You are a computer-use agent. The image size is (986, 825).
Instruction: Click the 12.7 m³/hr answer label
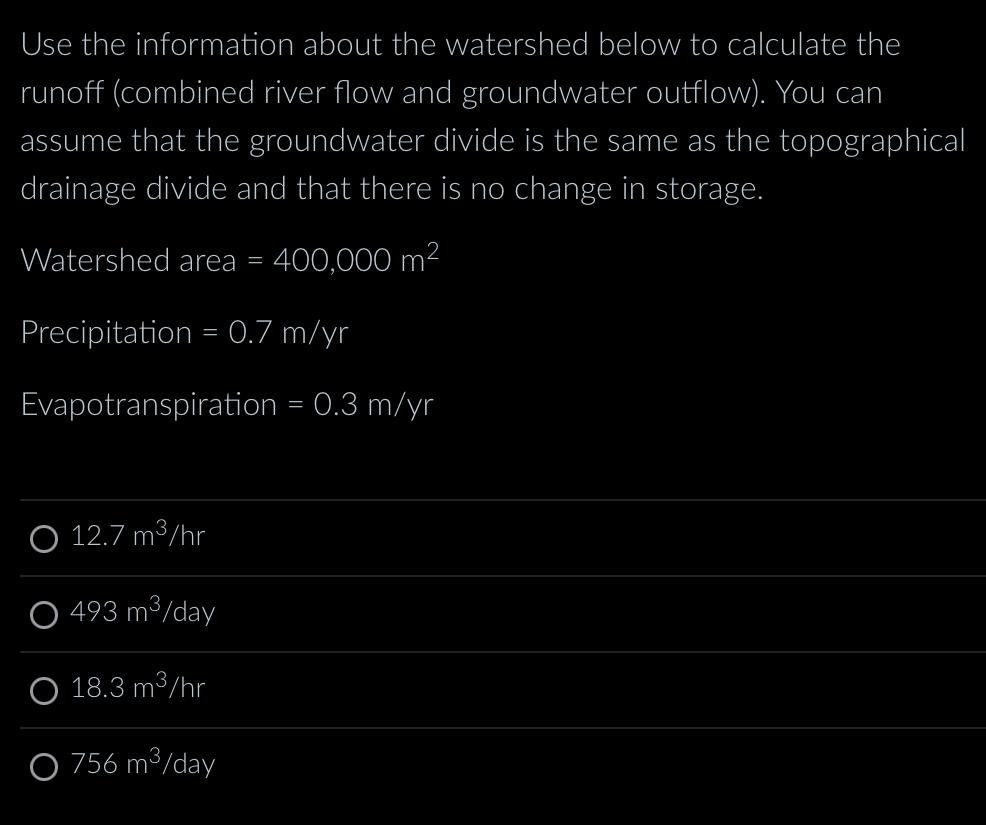coord(137,537)
